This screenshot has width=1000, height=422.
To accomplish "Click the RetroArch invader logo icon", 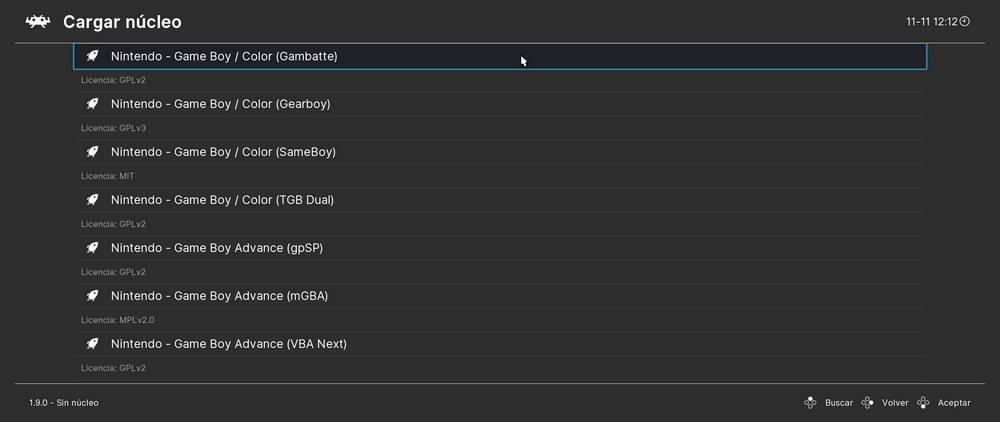I will [38, 22].
